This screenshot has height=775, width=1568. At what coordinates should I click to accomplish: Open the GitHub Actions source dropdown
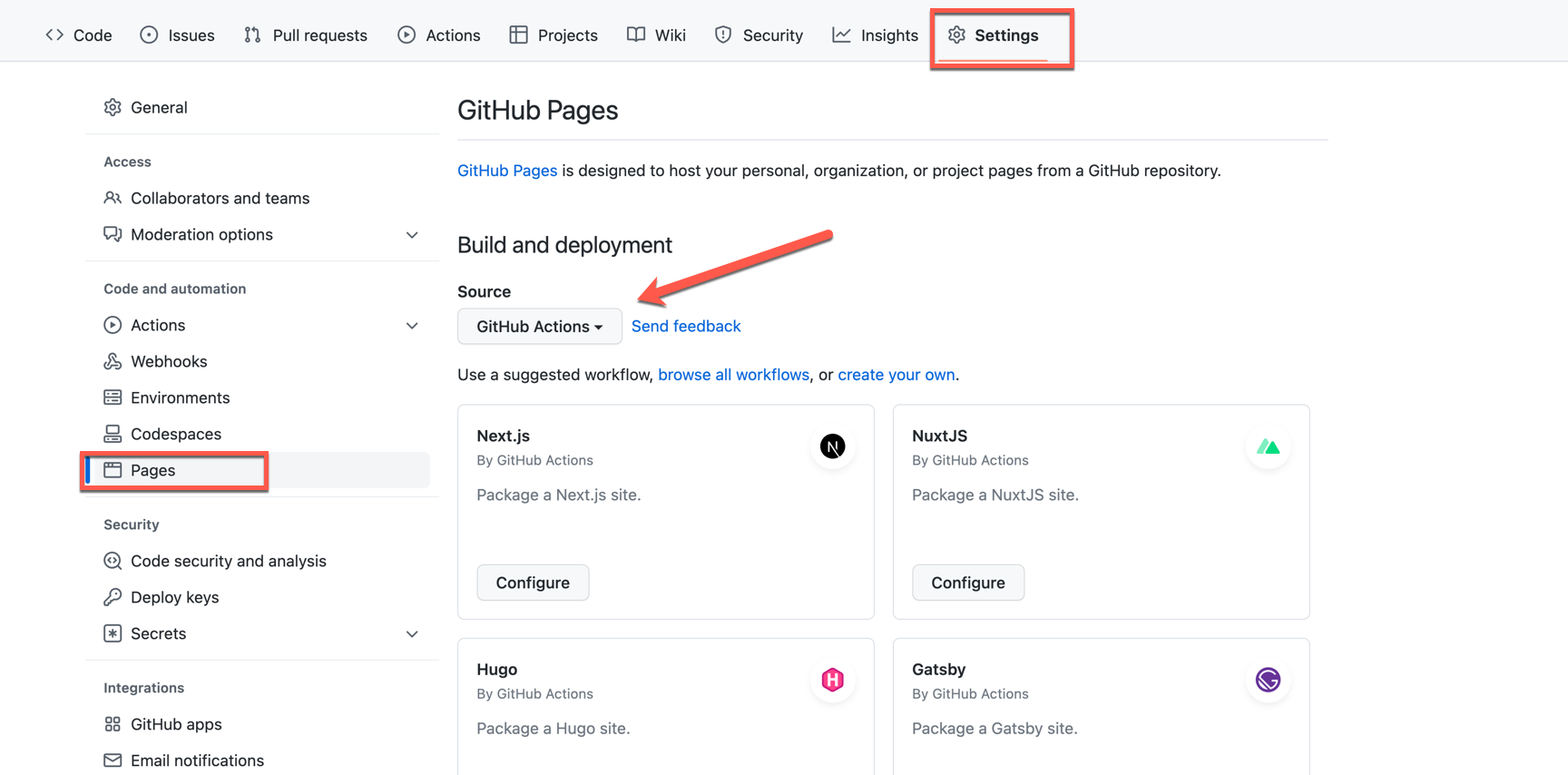(539, 327)
